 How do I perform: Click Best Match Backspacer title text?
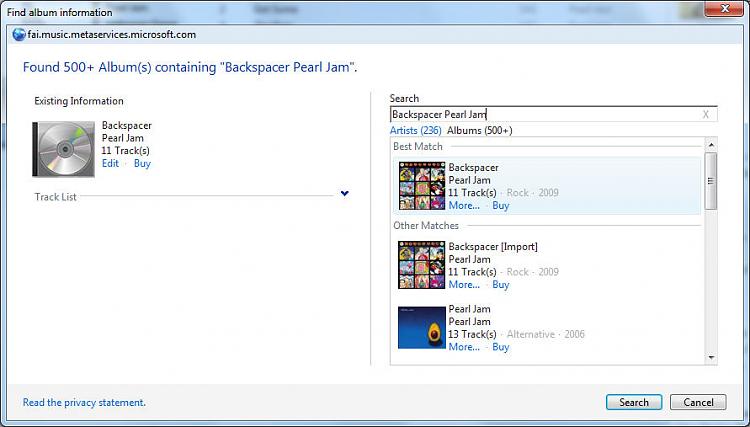click(474, 168)
